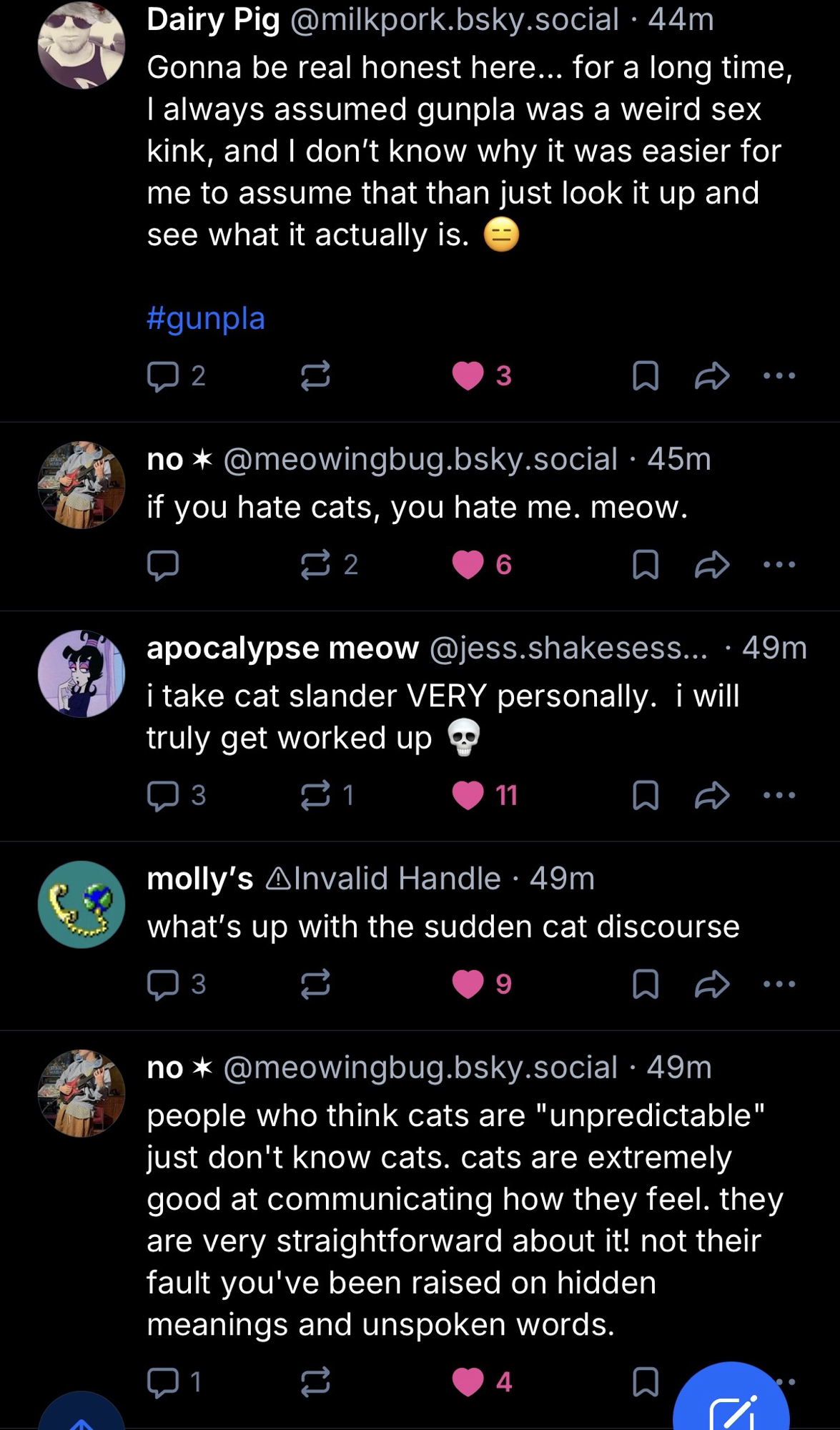Screen dimensions: 840x1430
Task: Open the @milkpork.bsky.social profile handle
Action: 455,19
